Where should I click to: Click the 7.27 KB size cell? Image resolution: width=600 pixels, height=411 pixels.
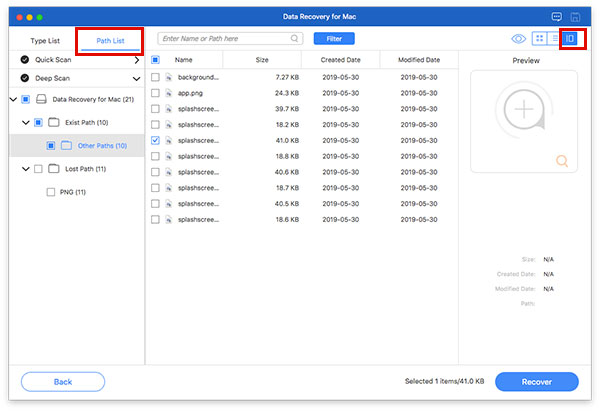click(x=287, y=77)
